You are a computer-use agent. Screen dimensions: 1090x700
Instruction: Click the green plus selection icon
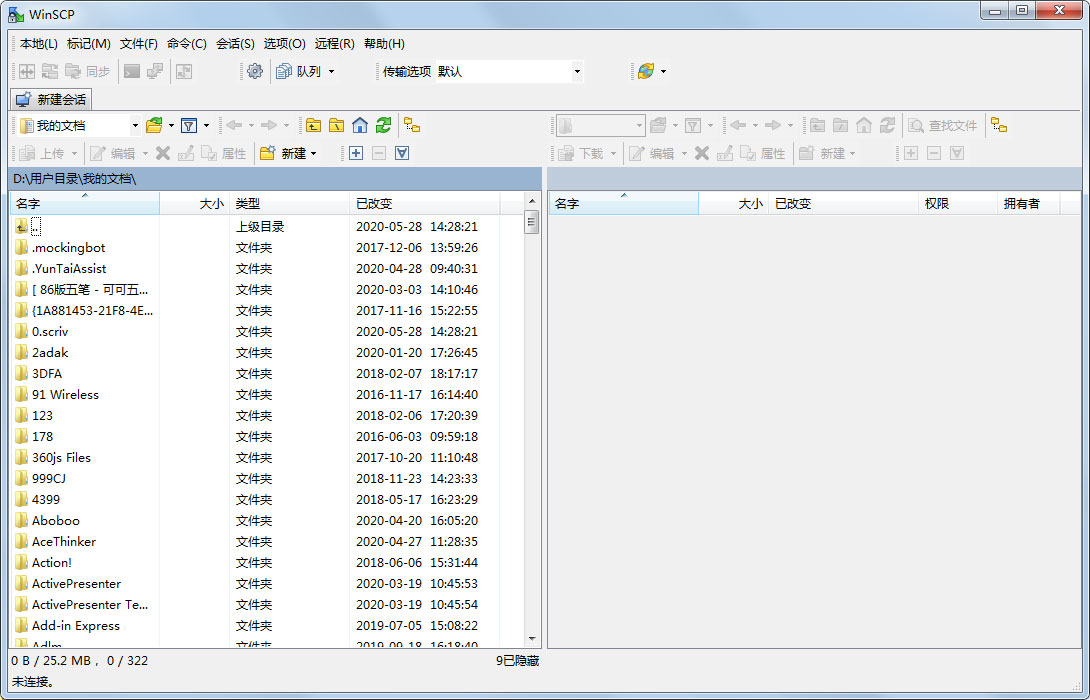click(x=355, y=153)
